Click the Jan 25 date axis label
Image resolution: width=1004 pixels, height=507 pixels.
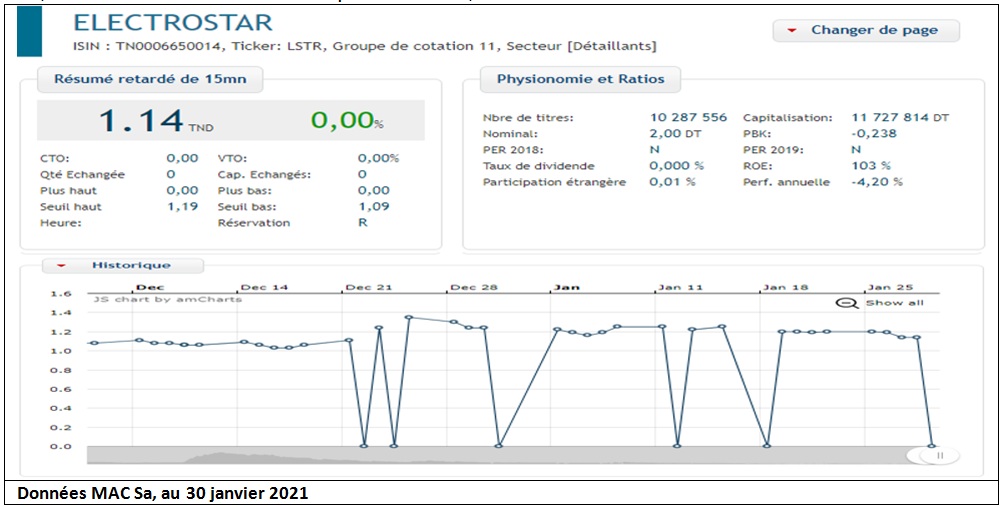tap(891, 287)
